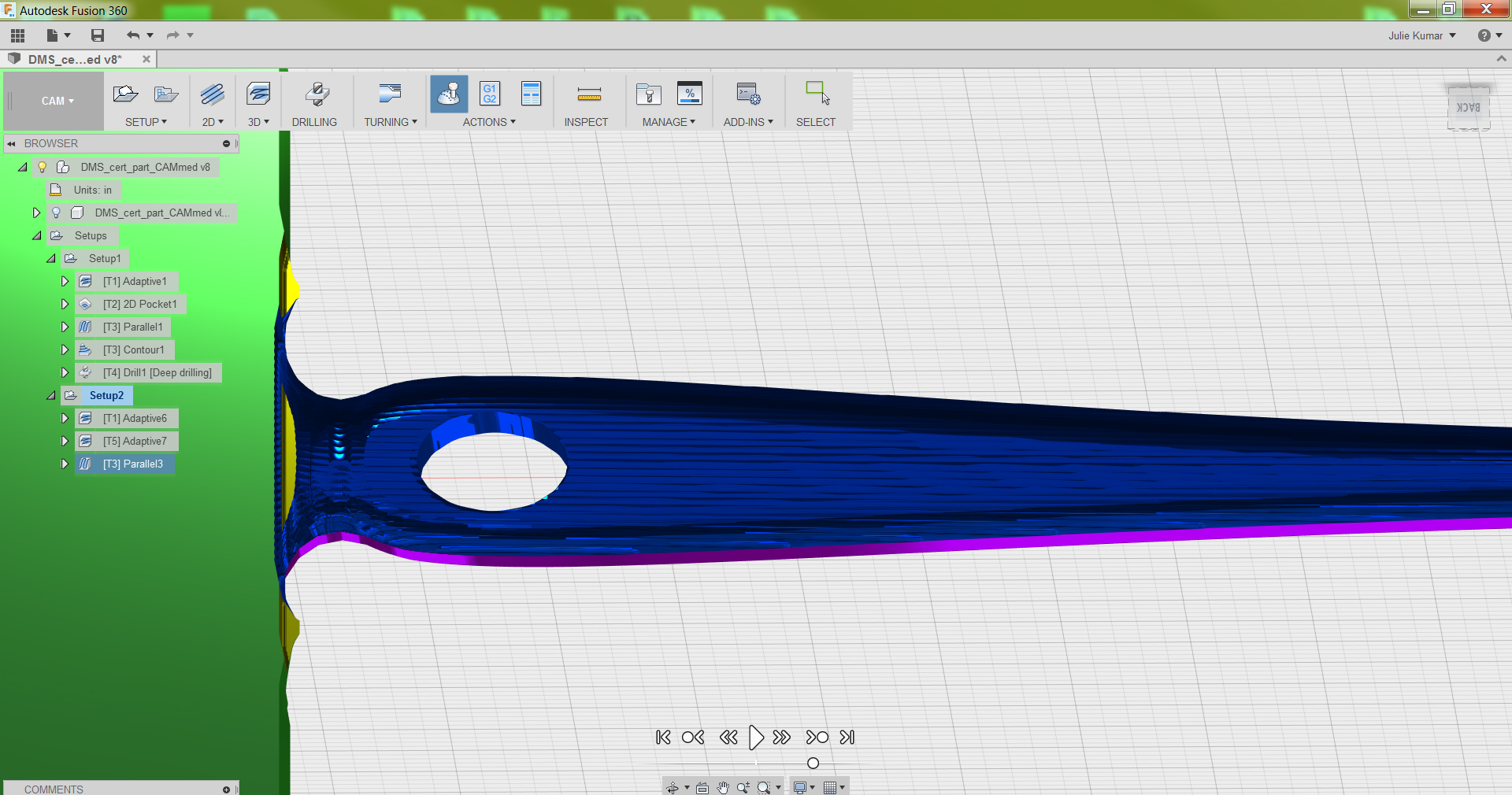Activate the Pan hand tool
Viewport: 1512px width, 795px height.
(x=723, y=787)
